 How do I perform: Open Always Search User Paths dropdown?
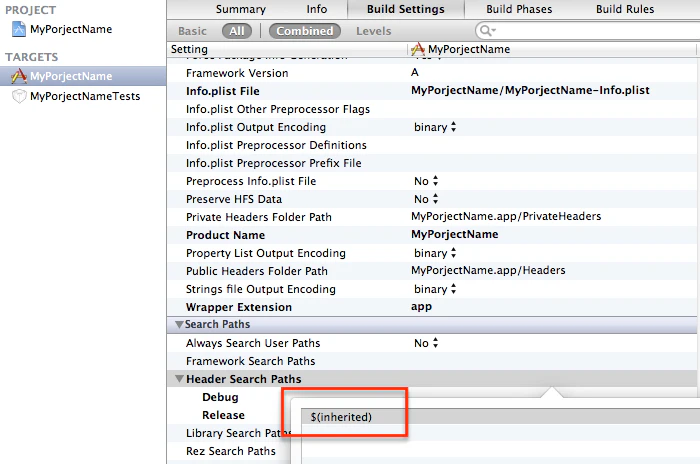pyautogui.click(x=426, y=343)
